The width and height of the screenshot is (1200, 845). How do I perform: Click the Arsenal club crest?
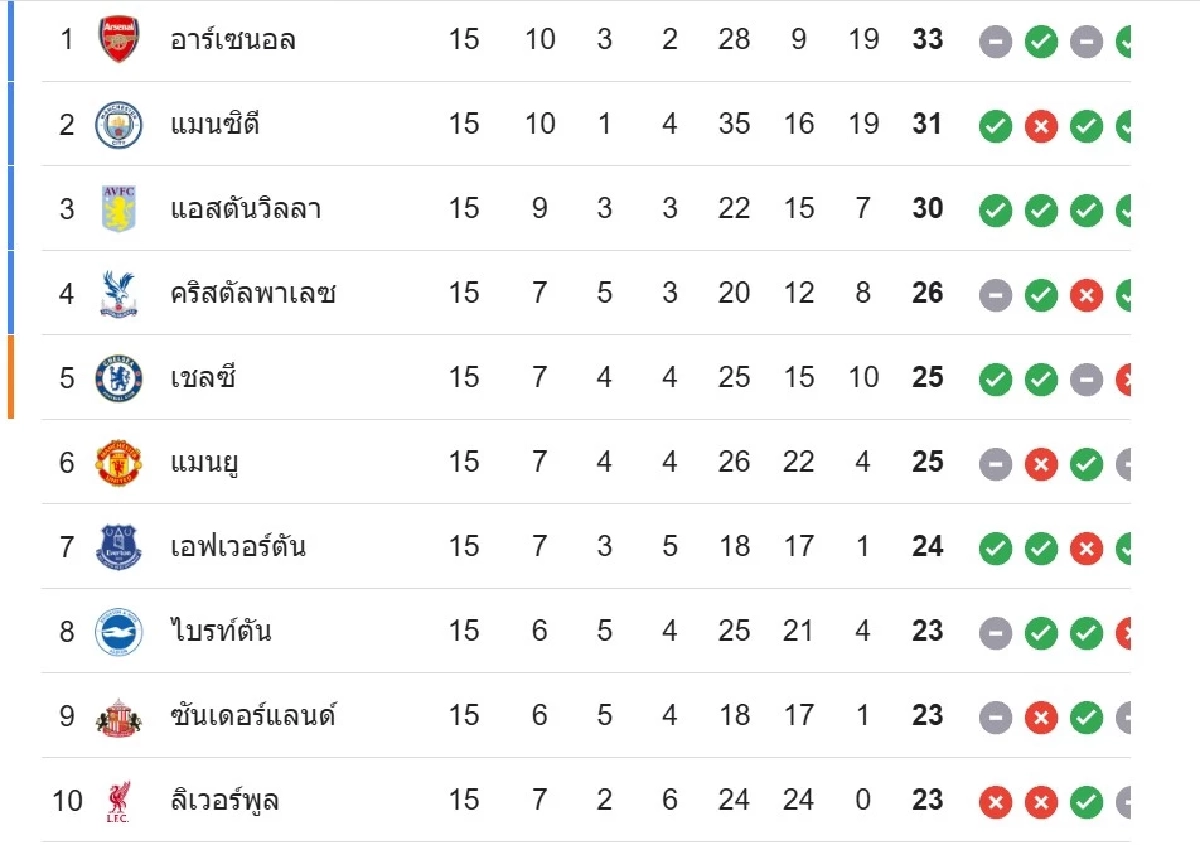(x=118, y=40)
